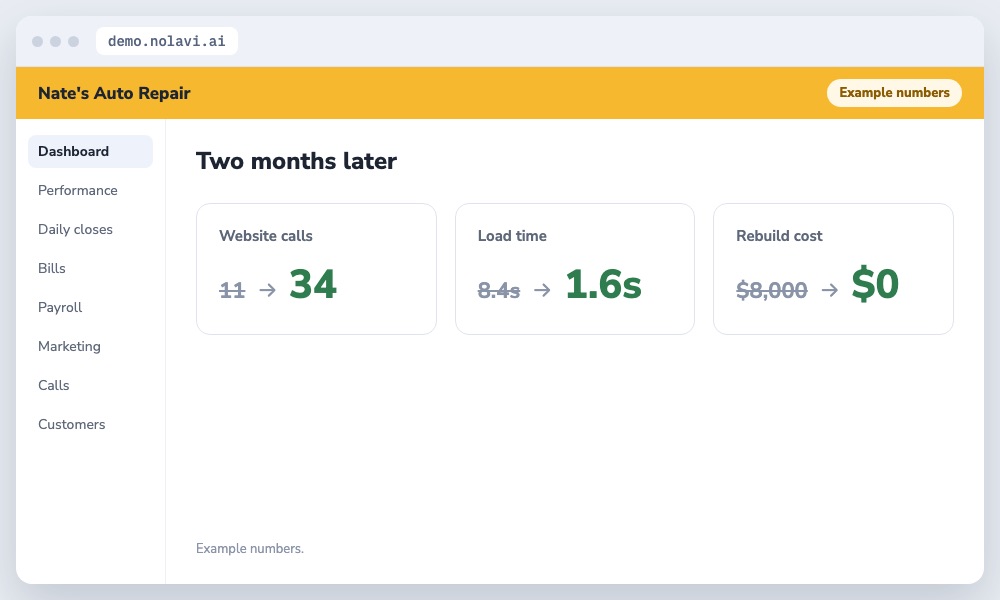Click the arrow in Website calls card
Image resolution: width=1000 pixels, height=600 pixels.
268,290
